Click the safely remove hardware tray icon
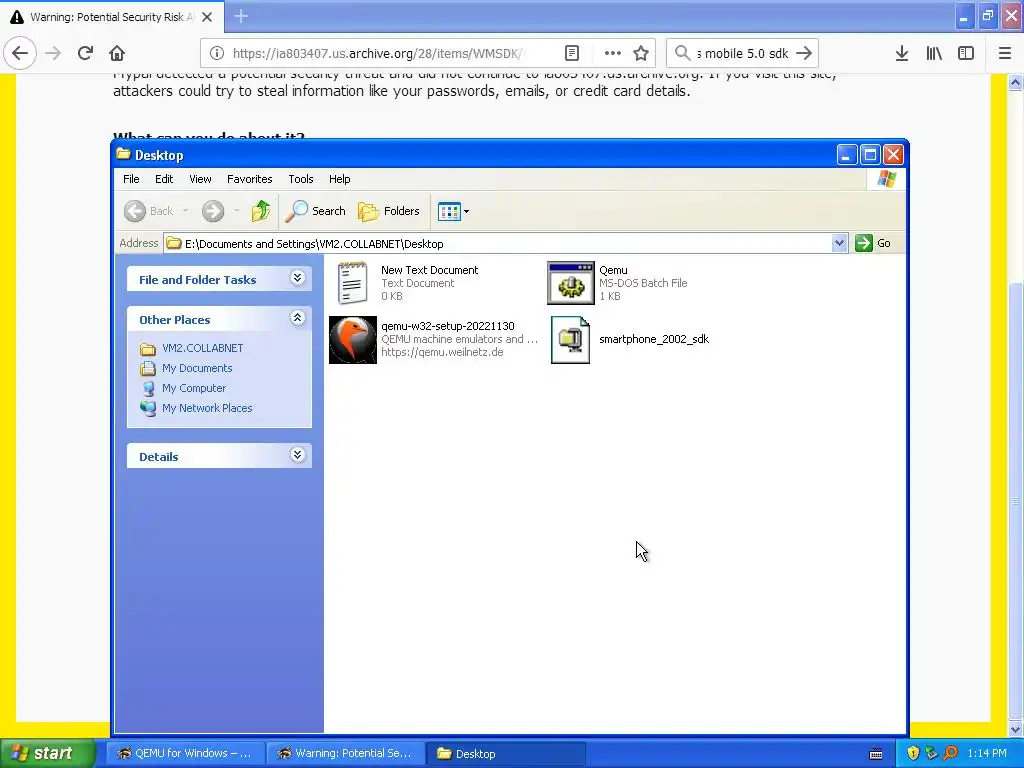1024x768 pixels. pos(931,753)
